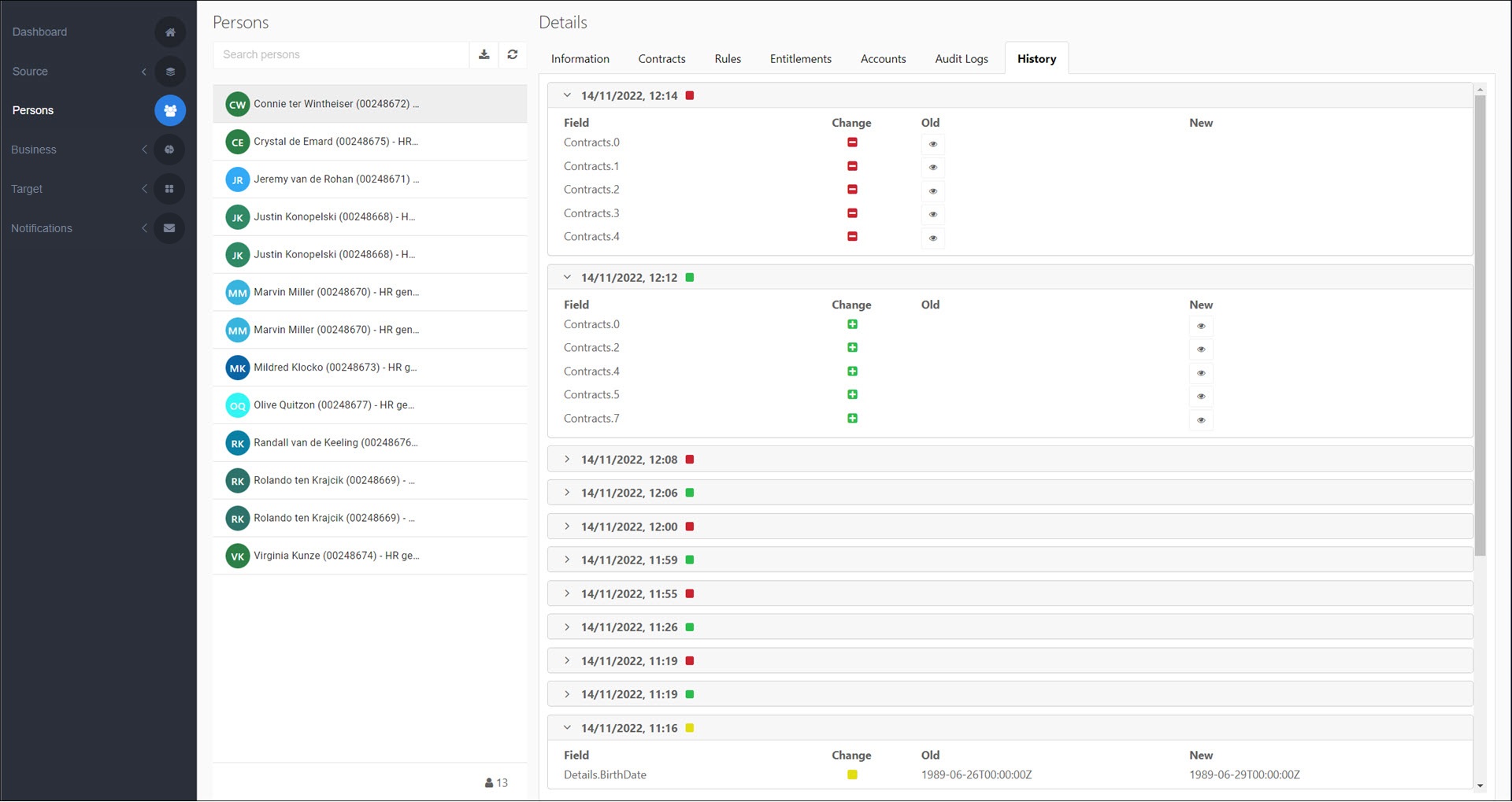Click the green add icon for Contracts.5
This screenshot has height=802, width=1512.
tap(852, 395)
